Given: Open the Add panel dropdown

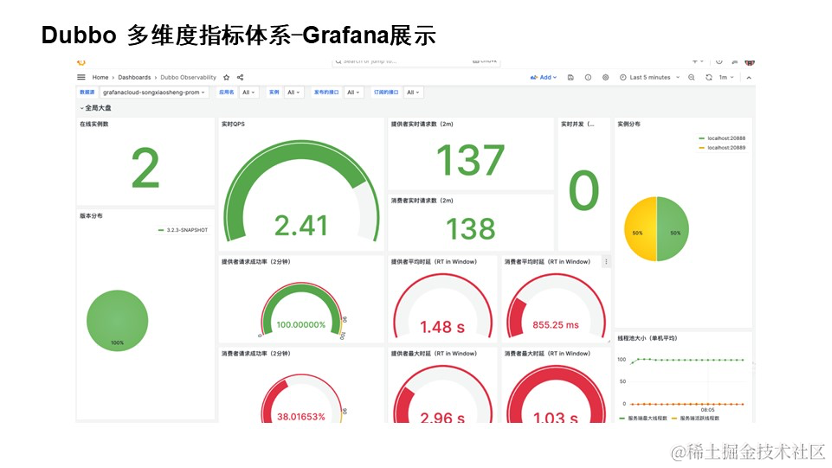Looking at the screenshot, I should click(544, 77).
